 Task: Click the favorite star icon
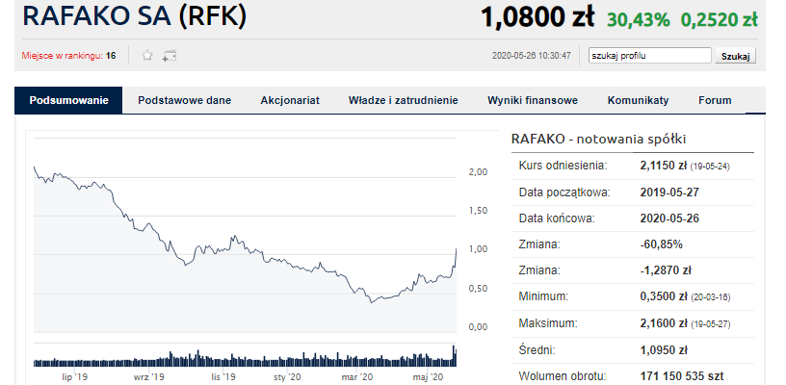147,56
